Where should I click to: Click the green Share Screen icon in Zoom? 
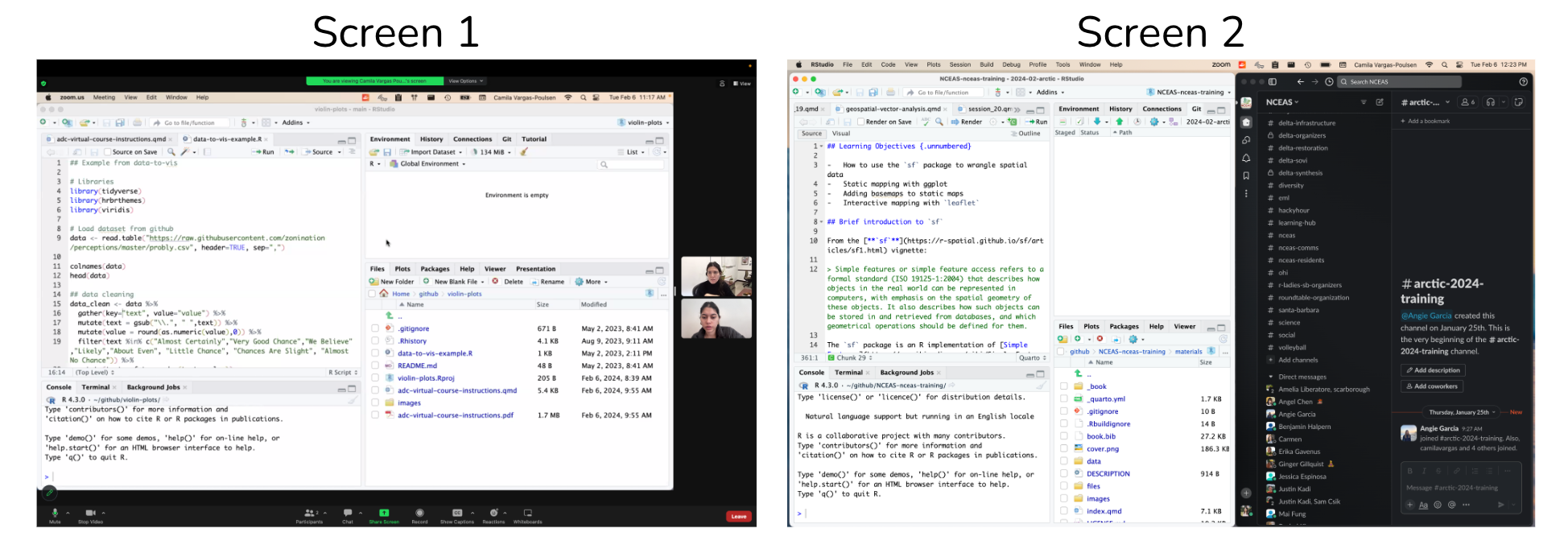tap(384, 513)
